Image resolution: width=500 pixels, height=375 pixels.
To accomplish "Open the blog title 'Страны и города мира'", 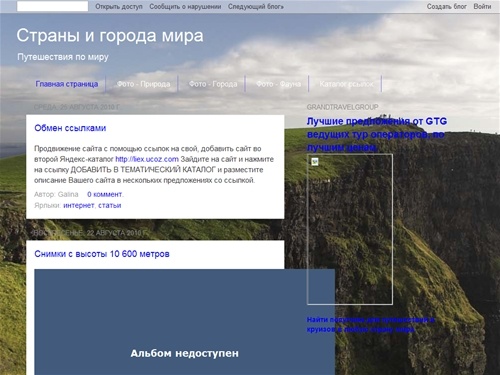I will pos(110,35).
